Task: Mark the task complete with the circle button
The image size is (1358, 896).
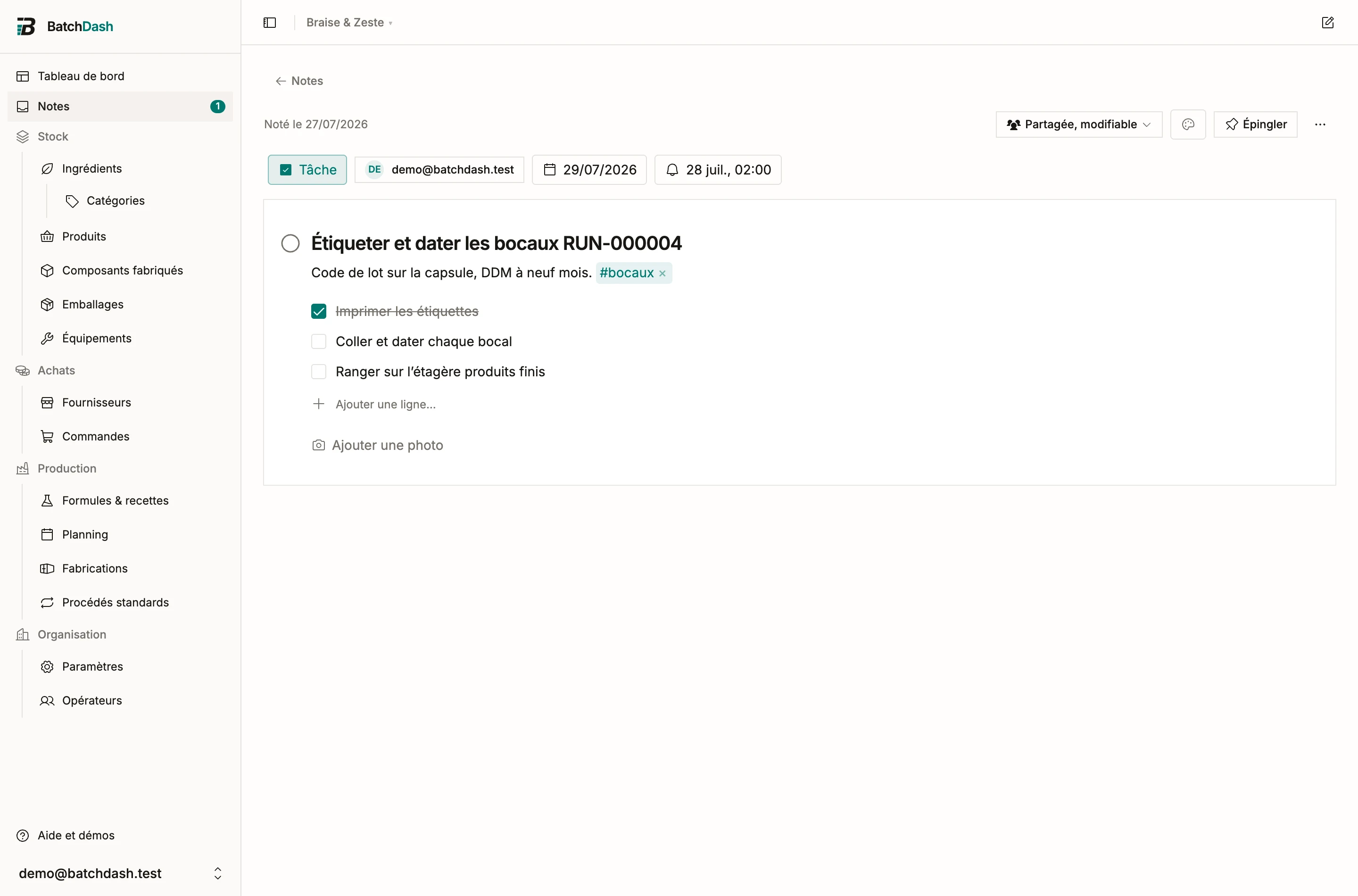Action: click(290, 243)
